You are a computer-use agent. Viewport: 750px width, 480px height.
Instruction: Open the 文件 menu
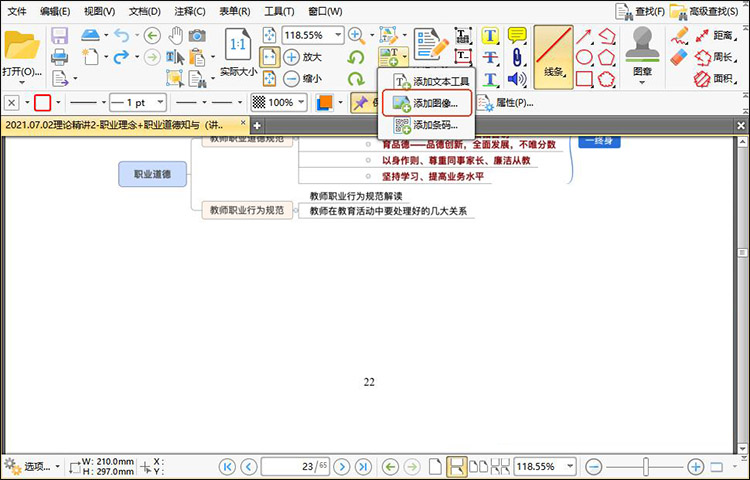click(17, 11)
